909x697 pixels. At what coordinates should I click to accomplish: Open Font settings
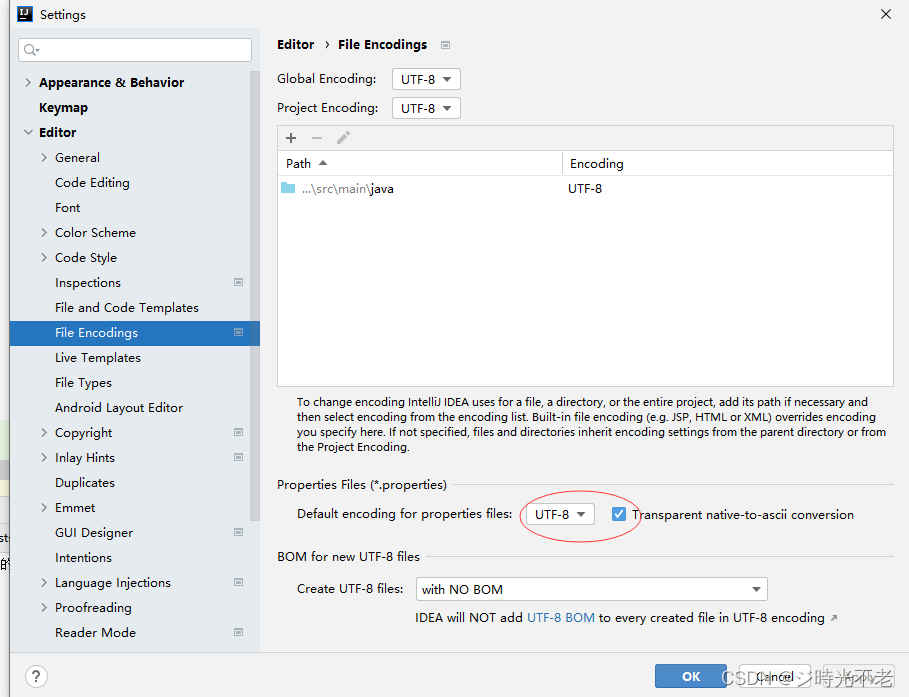pyautogui.click(x=67, y=207)
